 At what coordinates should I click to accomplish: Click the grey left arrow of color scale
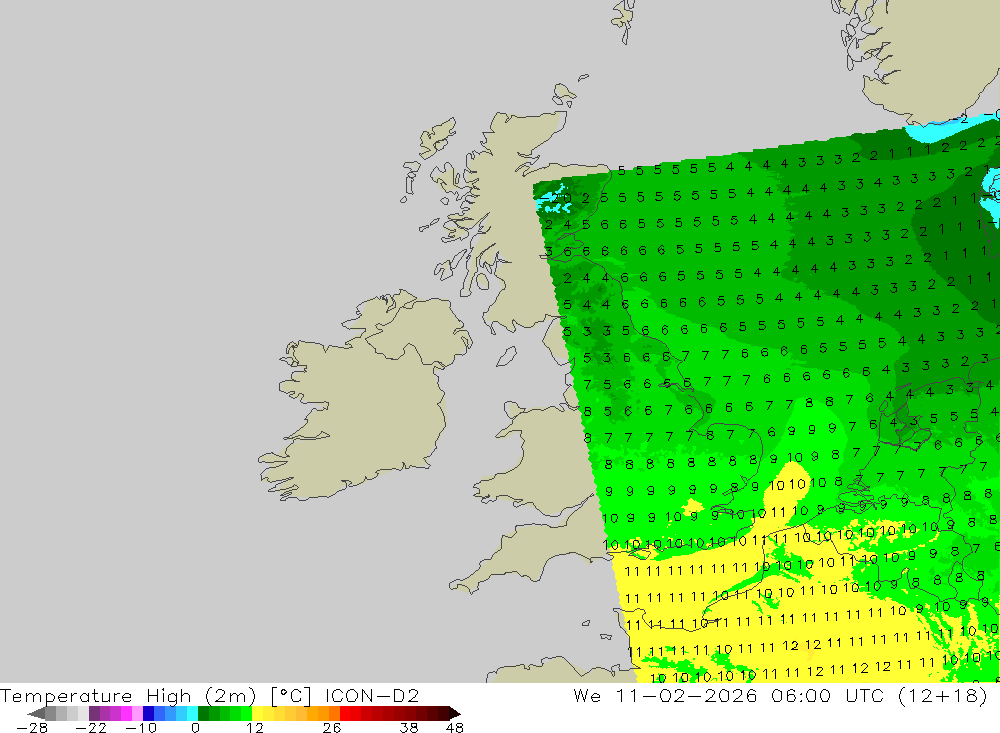pyautogui.click(x=36, y=713)
